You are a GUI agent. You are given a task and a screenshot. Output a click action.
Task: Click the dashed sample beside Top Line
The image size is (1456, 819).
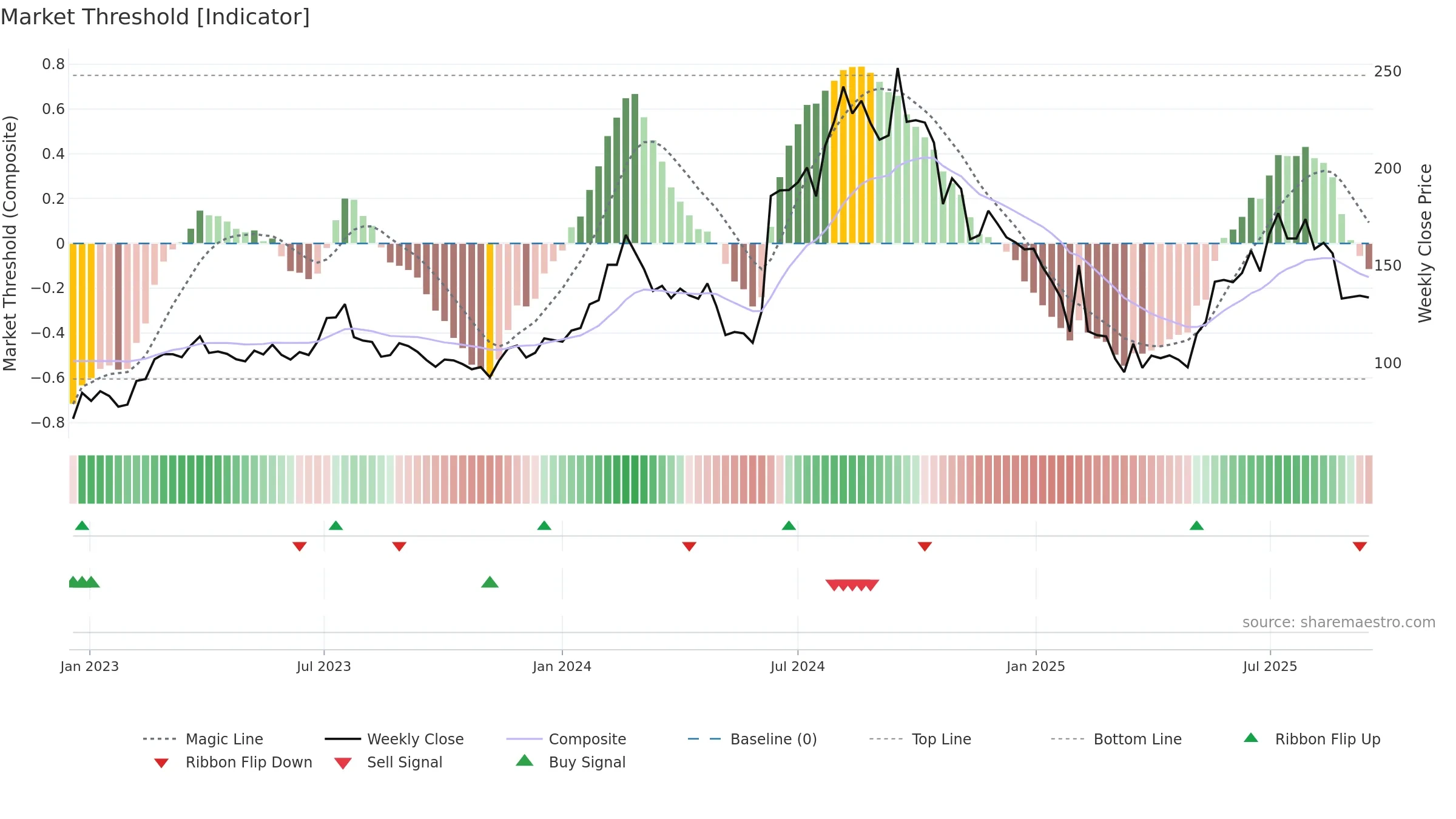(886, 739)
